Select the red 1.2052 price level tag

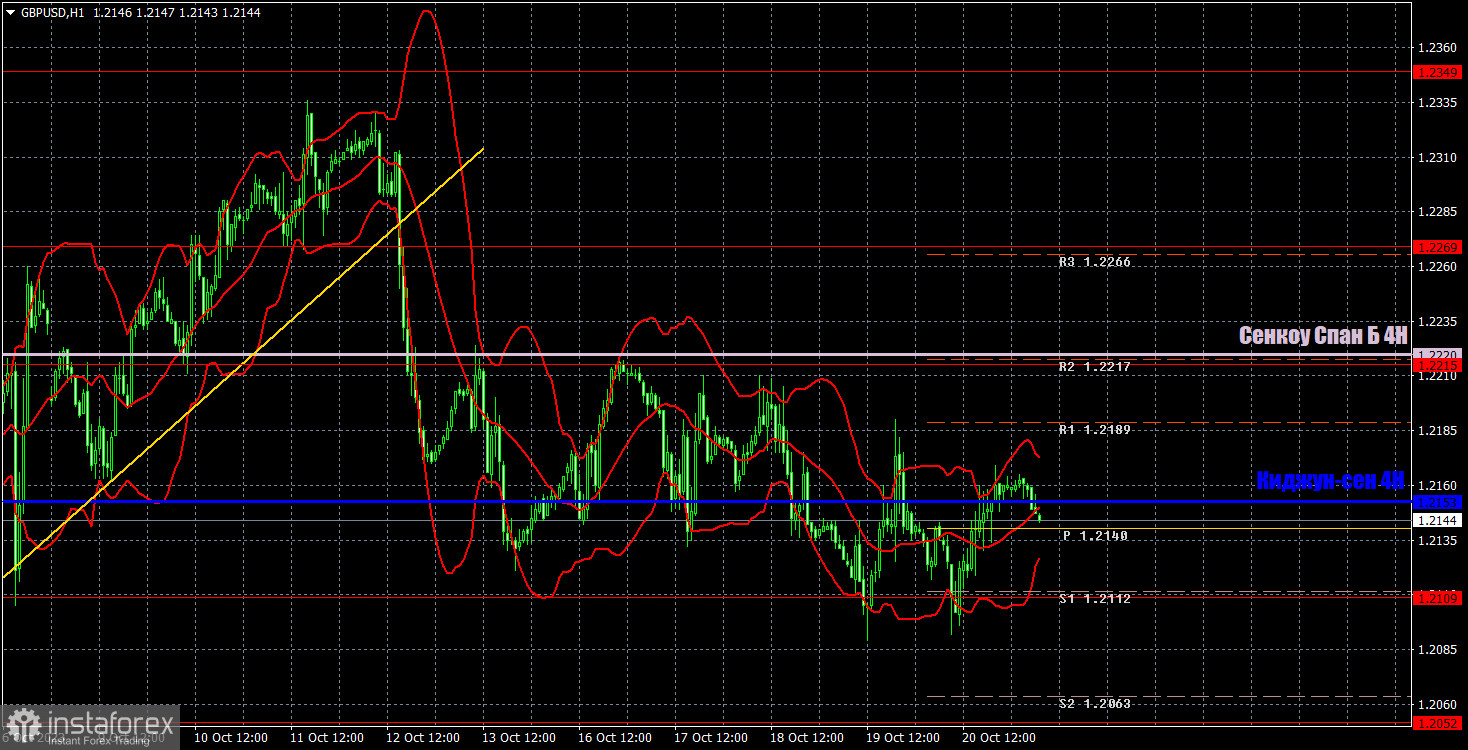click(x=1438, y=722)
